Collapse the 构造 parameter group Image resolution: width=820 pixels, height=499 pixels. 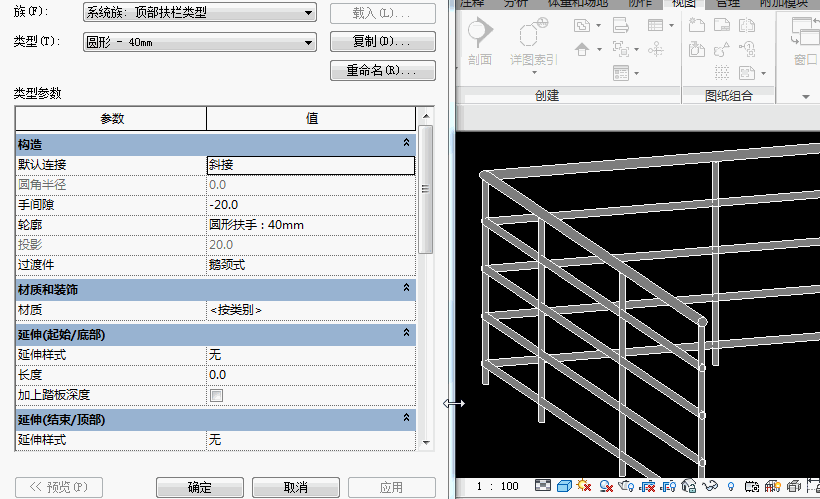pos(406,144)
